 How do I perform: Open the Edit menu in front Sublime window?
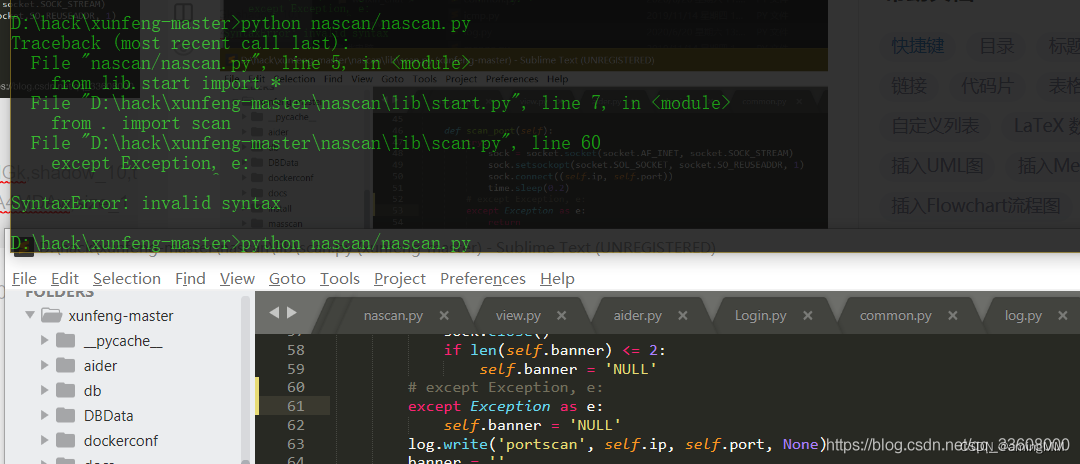tap(65, 279)
